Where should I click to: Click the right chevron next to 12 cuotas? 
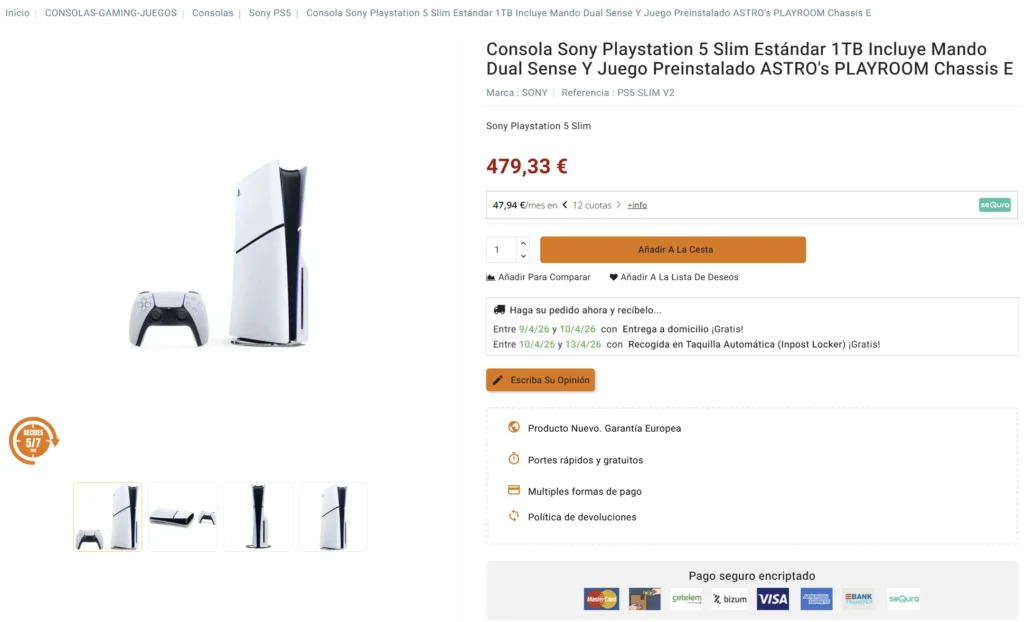tap(618, 205)
